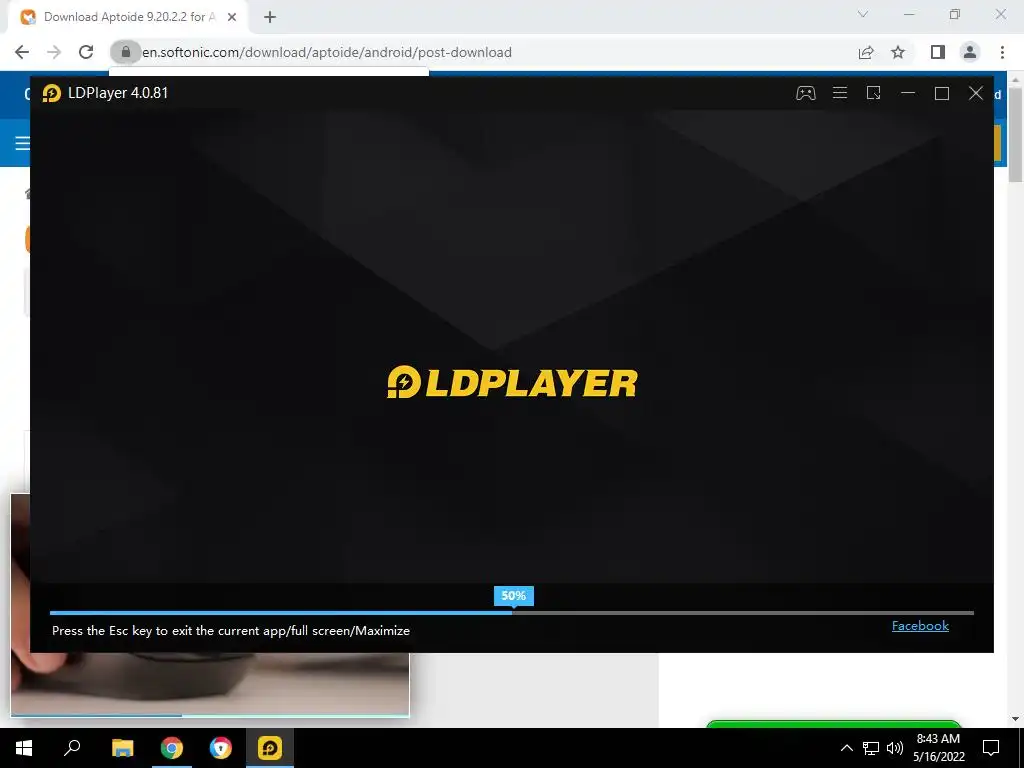The height and width of the screenshot is (768, 1024).
Task: Click the video thumbnail behind LDPlayer
Action: pos(210,683)
